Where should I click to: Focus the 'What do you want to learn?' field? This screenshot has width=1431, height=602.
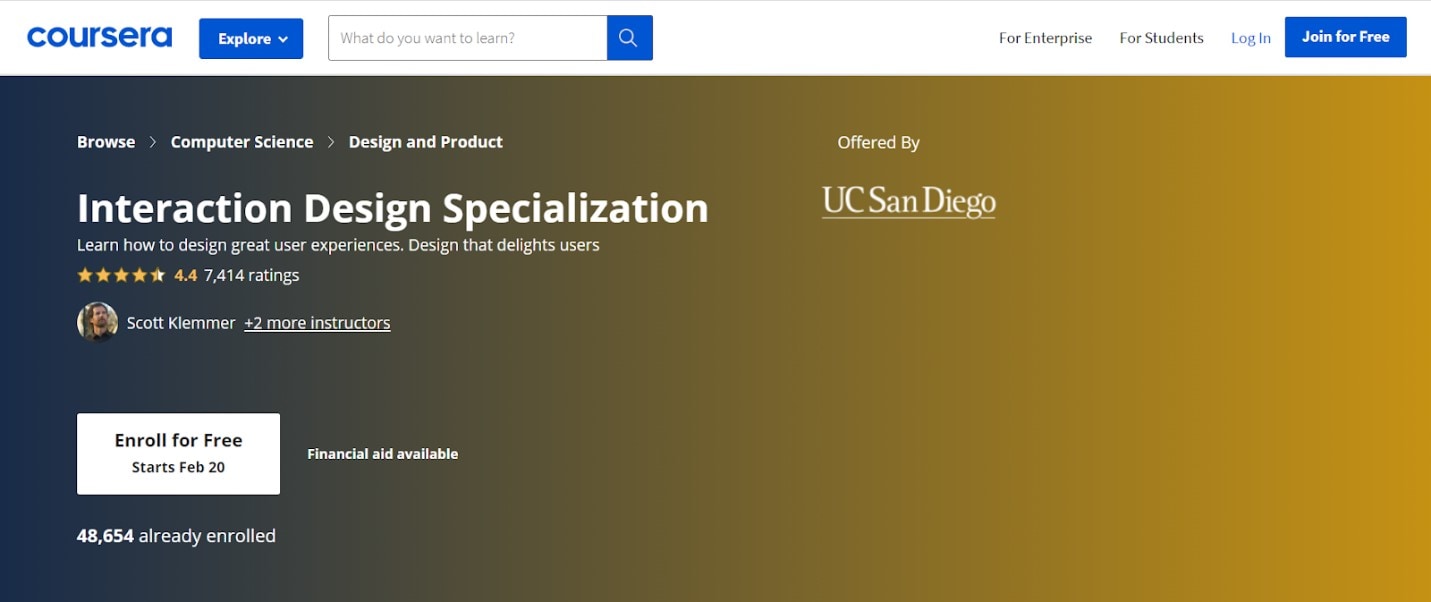467,38
